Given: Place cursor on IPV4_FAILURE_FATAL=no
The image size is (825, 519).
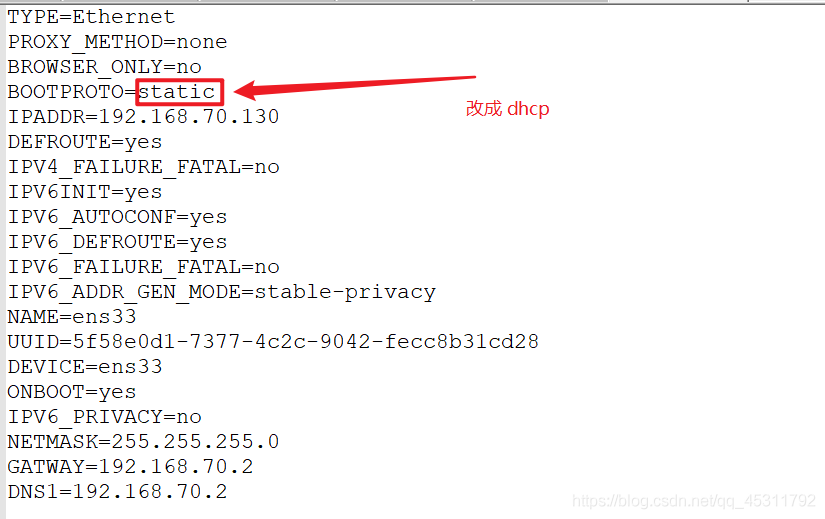Looking at the screenshot, I should 143,167.
